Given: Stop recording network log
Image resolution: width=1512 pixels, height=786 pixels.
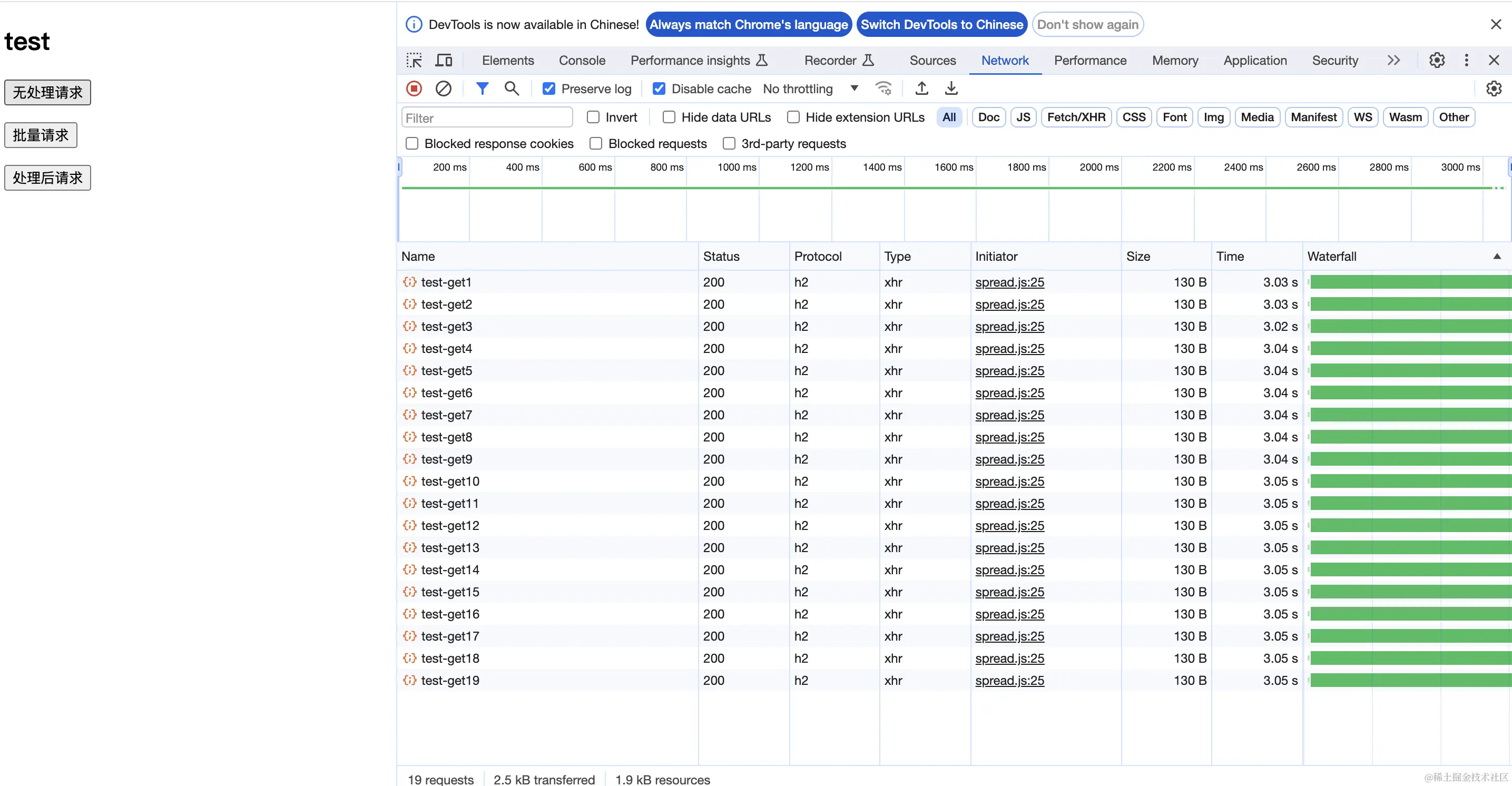Looking at the screenshot, I should pyautogui.click(x=414, y=89).
